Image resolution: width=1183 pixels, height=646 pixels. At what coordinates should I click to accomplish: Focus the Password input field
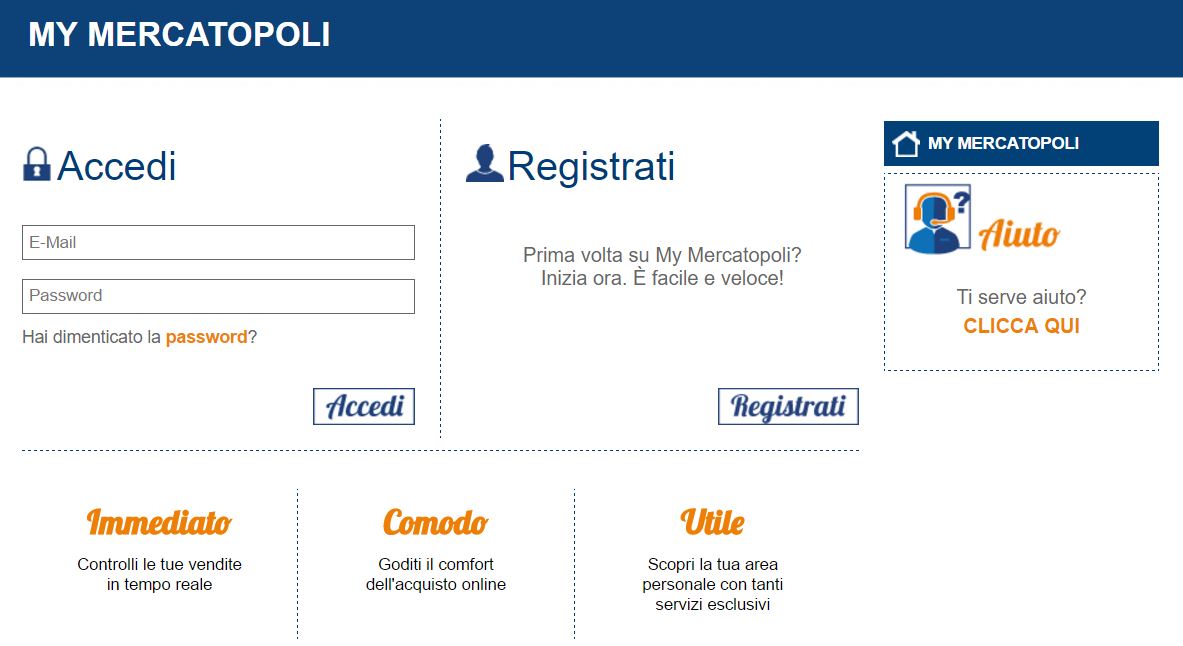(218, 296)
